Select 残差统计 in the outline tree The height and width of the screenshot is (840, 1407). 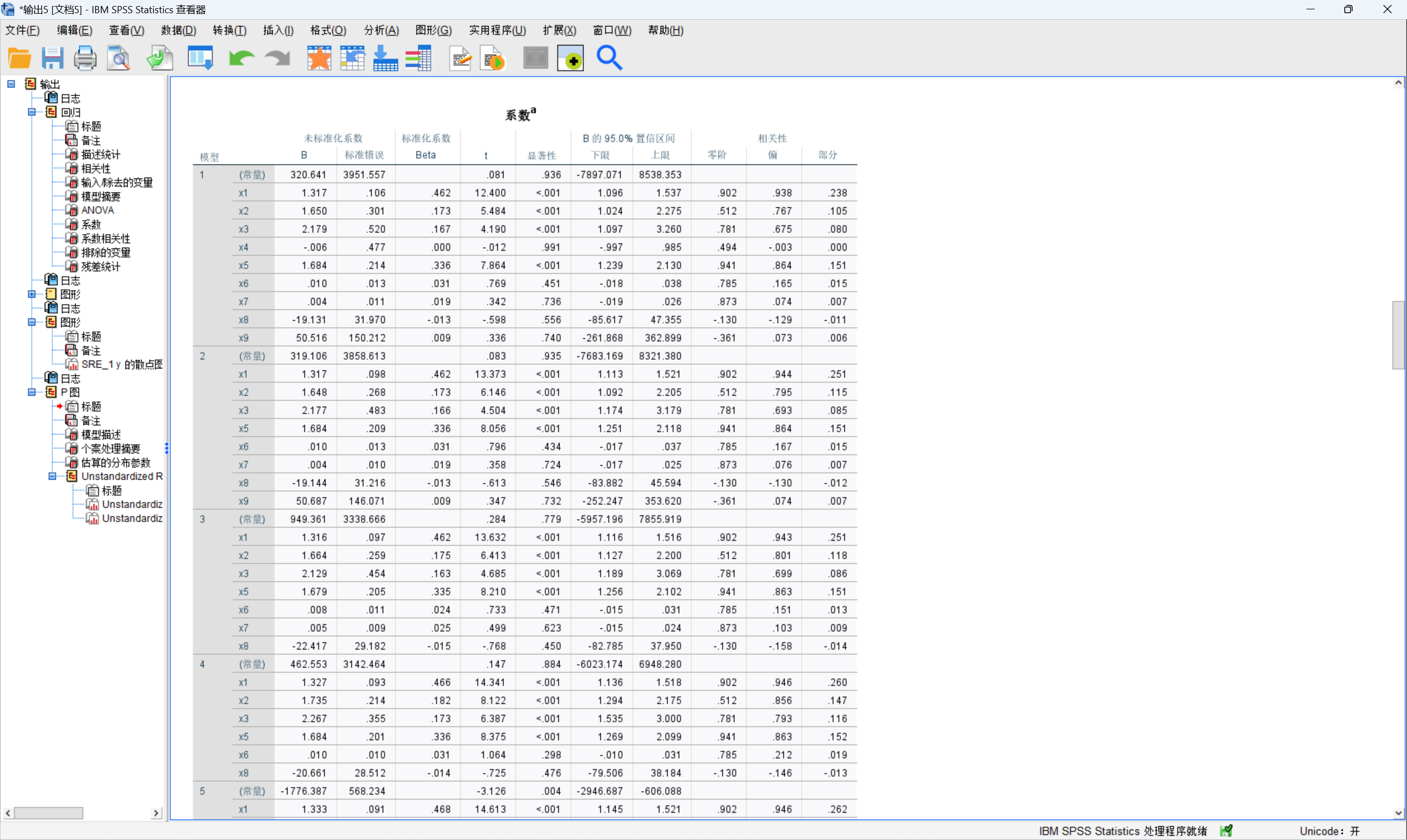tap(101, 266)
